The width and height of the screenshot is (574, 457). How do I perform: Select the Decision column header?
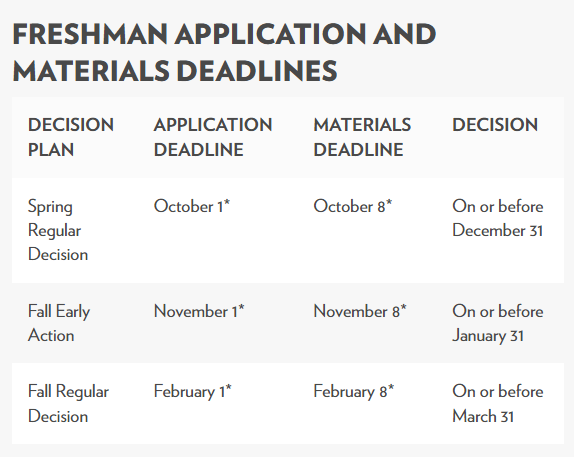(495, 125)
